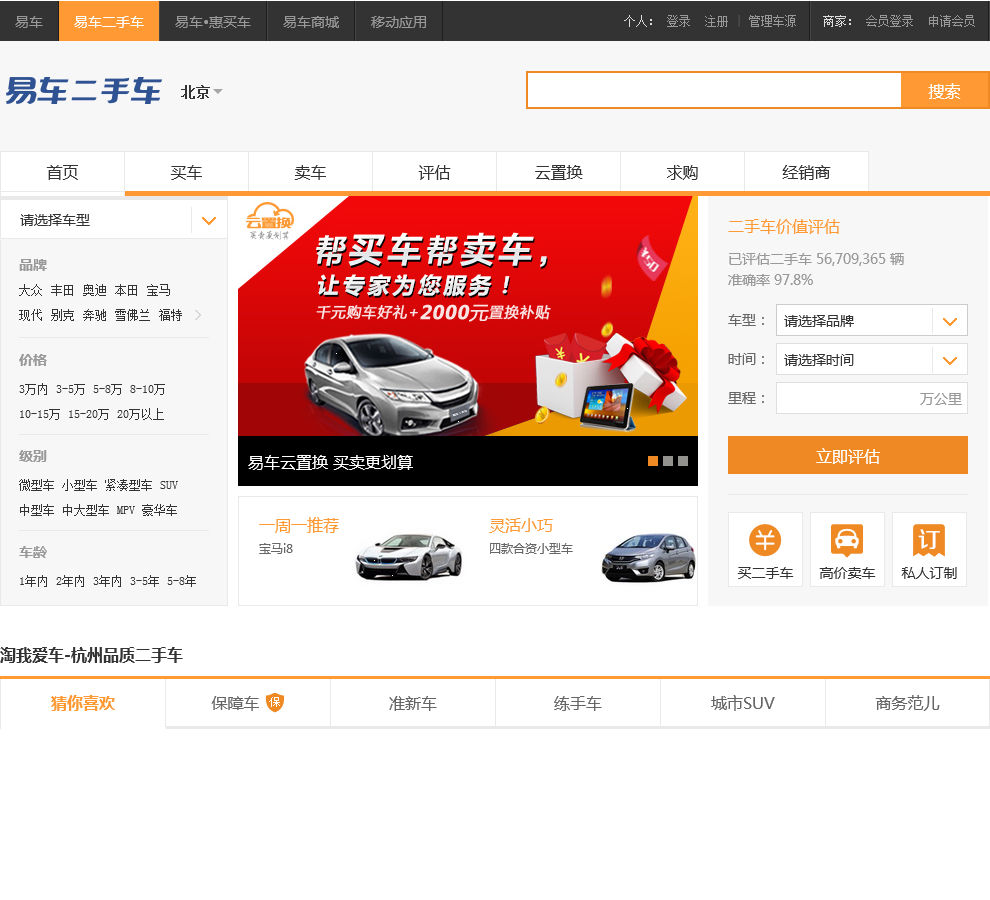Switch to the 猜你喜欢 tab
The height and width of the screenshot is (900, 990).
coord(83,703)
